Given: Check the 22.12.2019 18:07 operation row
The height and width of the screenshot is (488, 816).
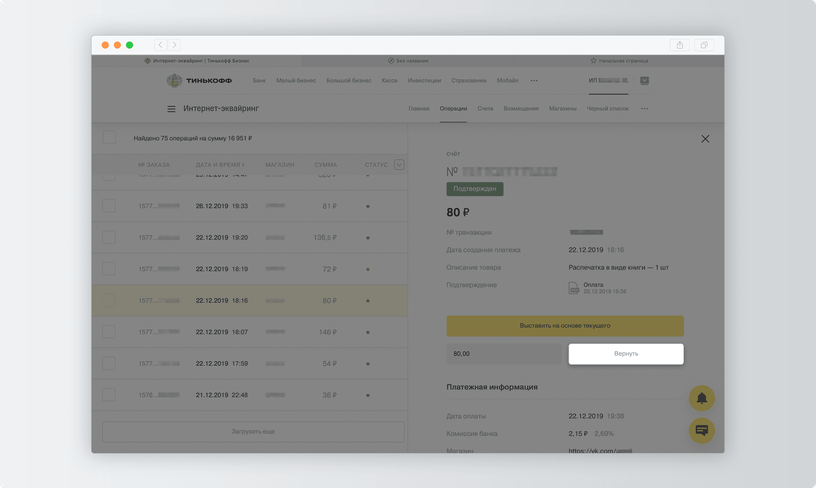Looking at the screenshot, I should [109, 332].
